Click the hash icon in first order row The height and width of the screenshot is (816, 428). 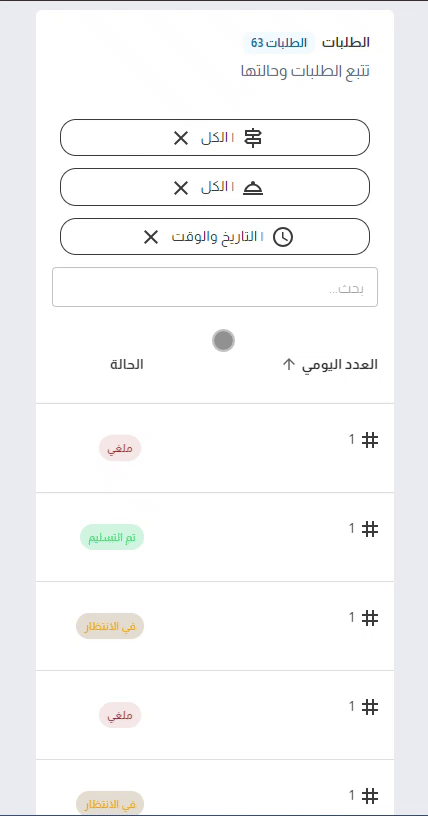[370, 440]
